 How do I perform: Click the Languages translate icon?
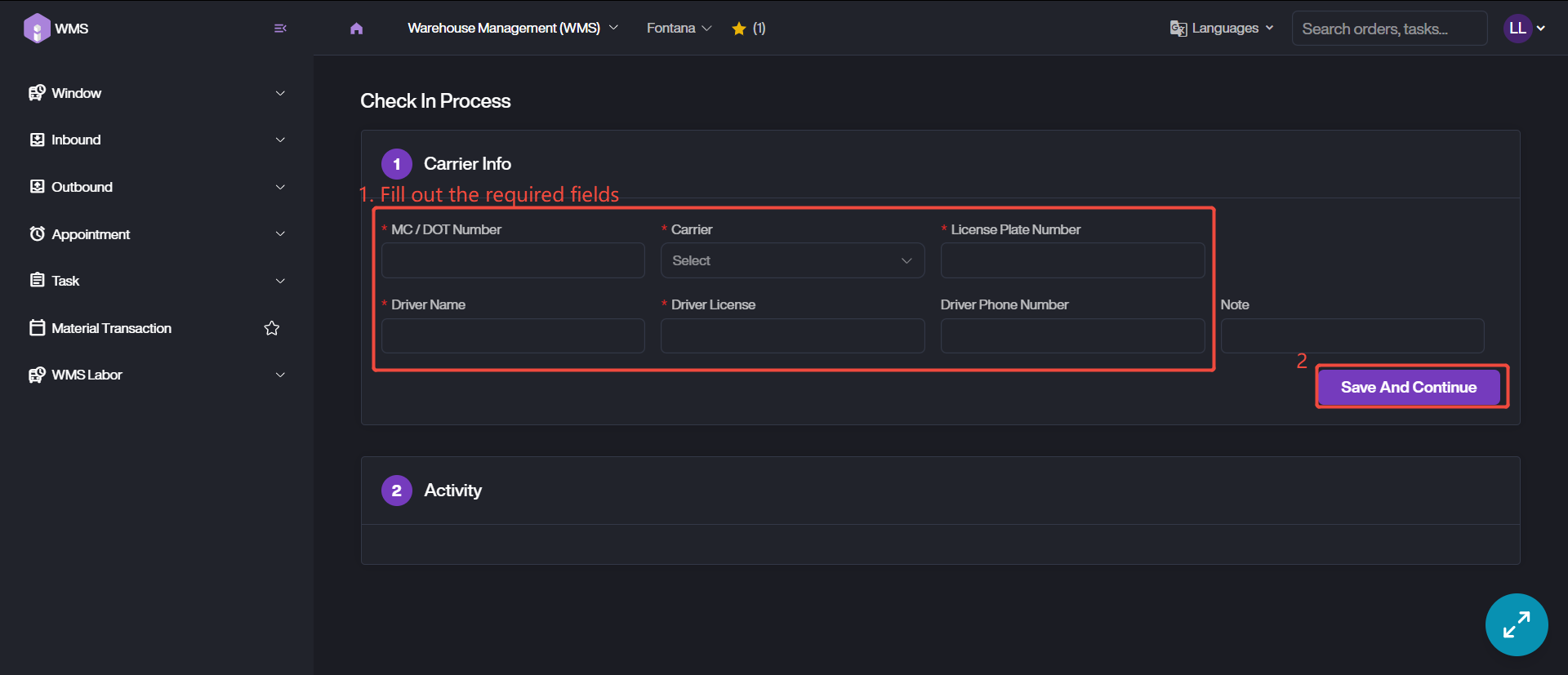(x=1178, y=29)
